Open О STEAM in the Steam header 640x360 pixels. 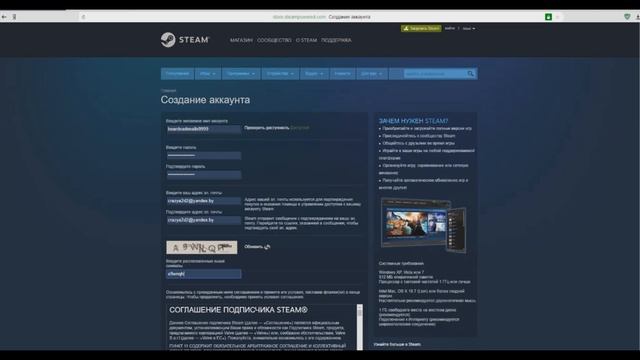[x=306, y=40]
